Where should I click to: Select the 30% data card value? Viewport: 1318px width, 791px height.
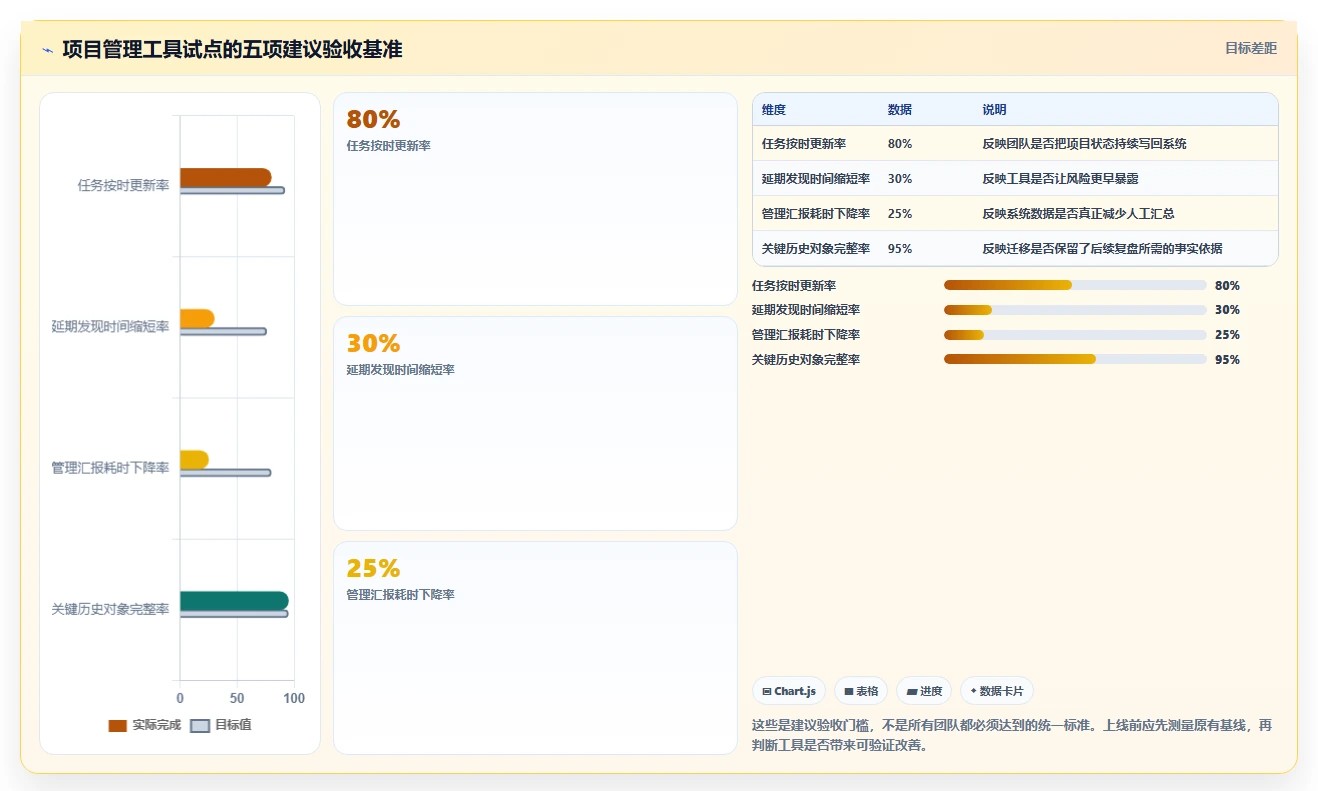tap(373, 343)
